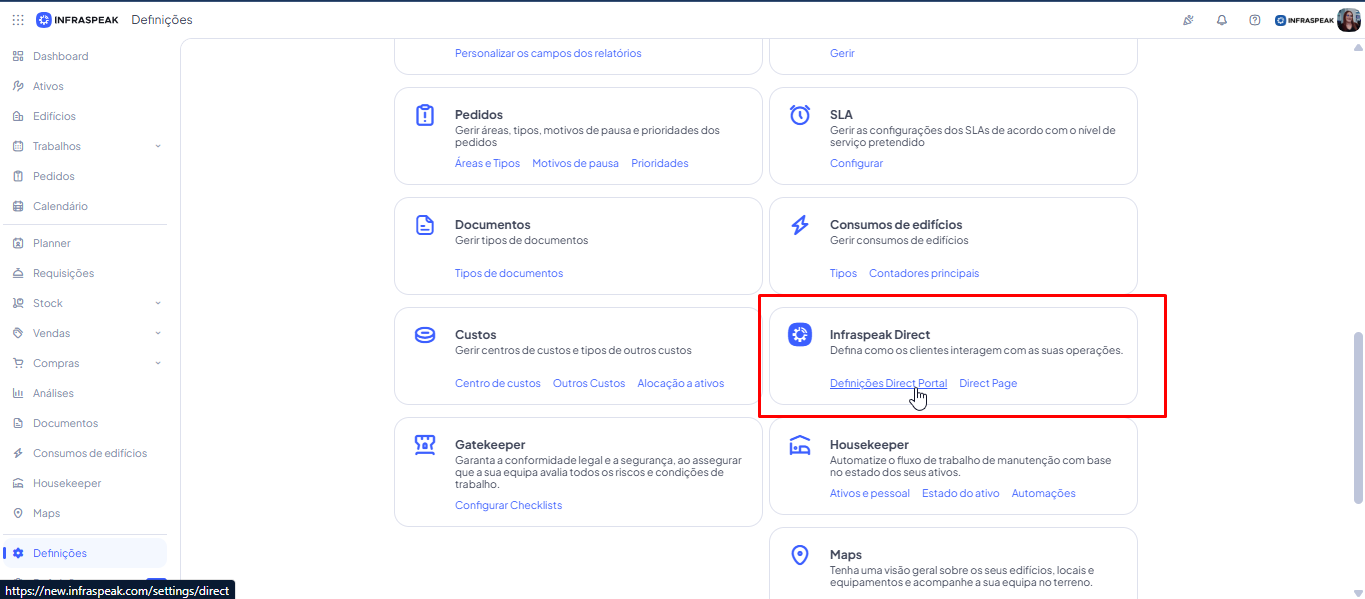Click Configurar under SLA

tap(856, 163)
